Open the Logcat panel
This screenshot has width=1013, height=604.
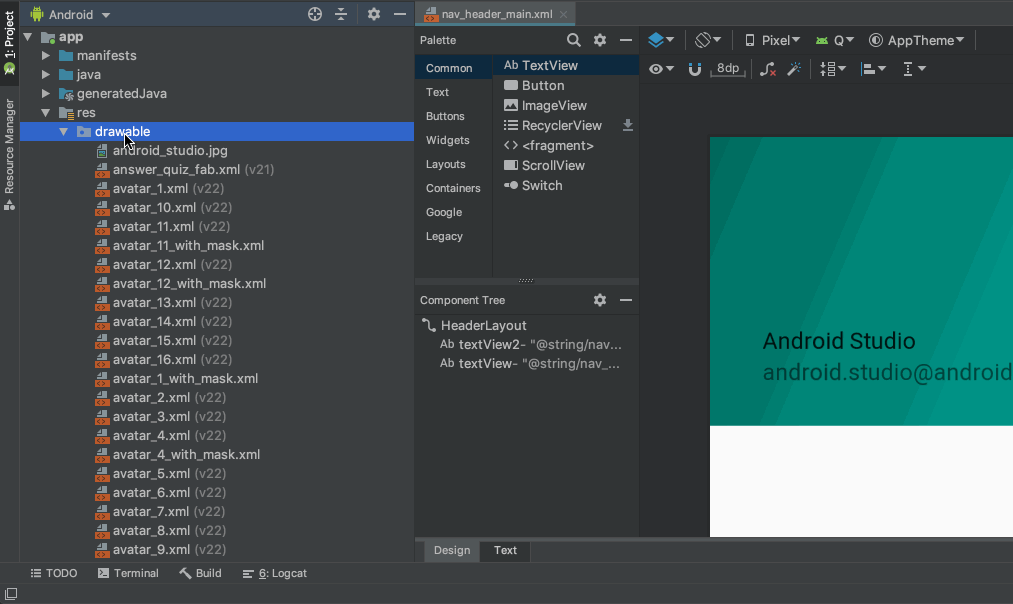274,573
